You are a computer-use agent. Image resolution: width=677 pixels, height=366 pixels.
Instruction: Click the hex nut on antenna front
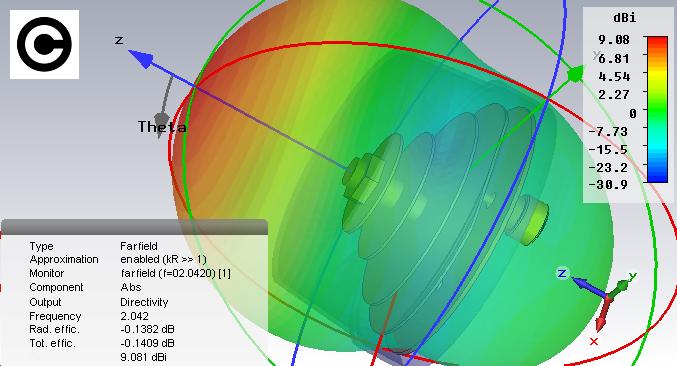click(364, 178)
